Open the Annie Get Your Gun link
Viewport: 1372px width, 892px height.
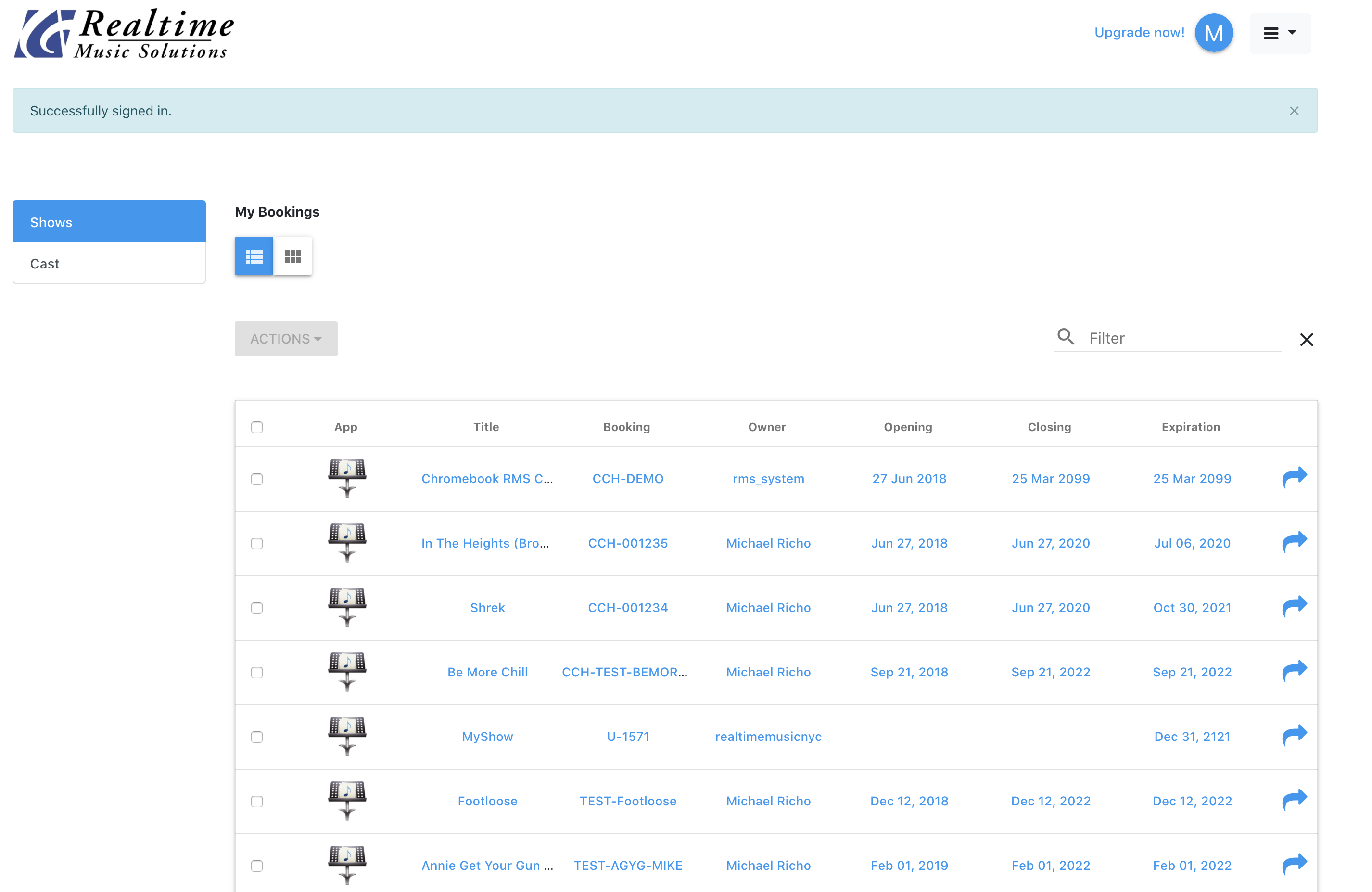[487, 866]
